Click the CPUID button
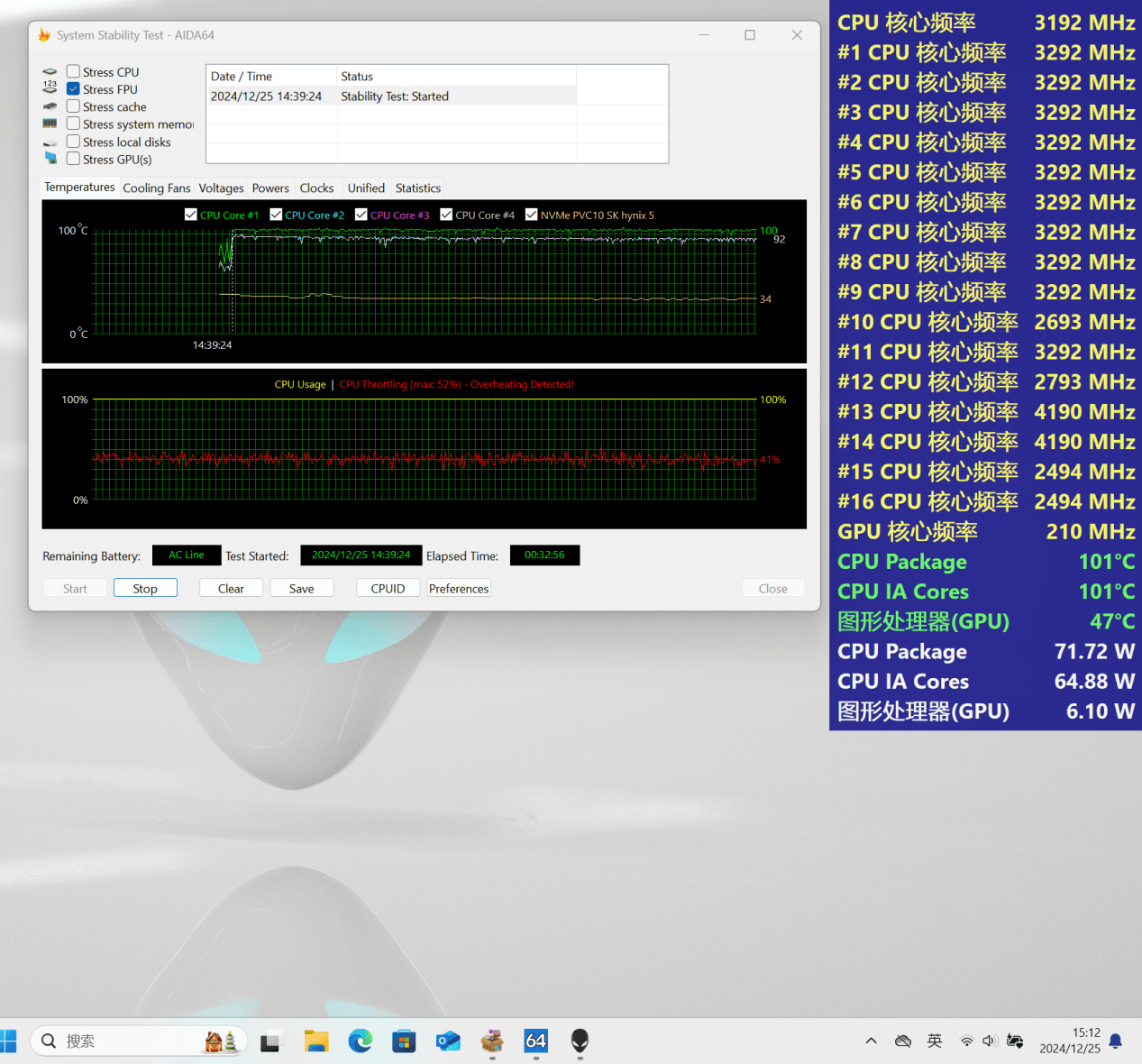The width and height of the screenshot is (1142, 1064). point(388,589)
